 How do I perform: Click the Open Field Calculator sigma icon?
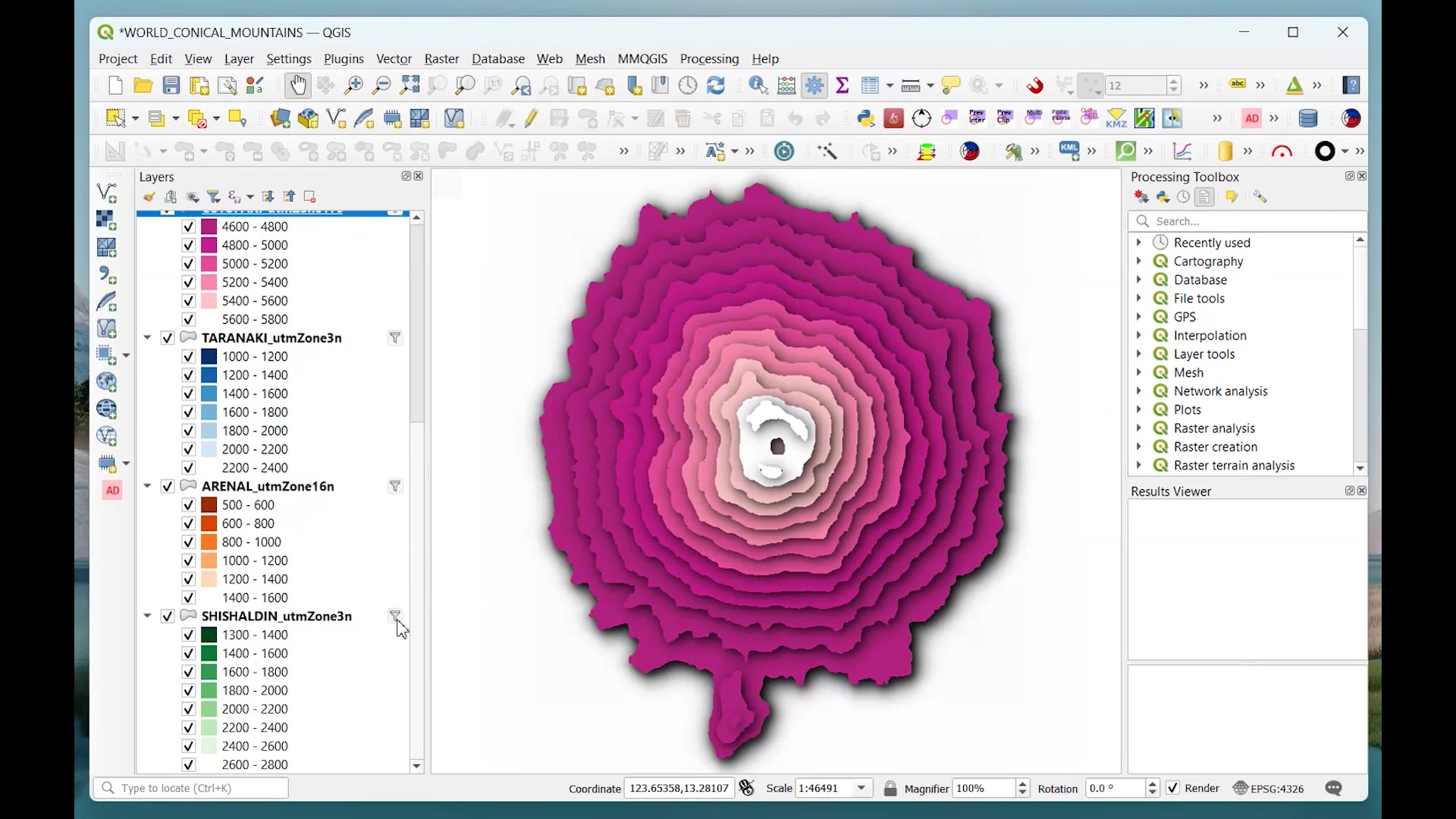tap(843, 86)
